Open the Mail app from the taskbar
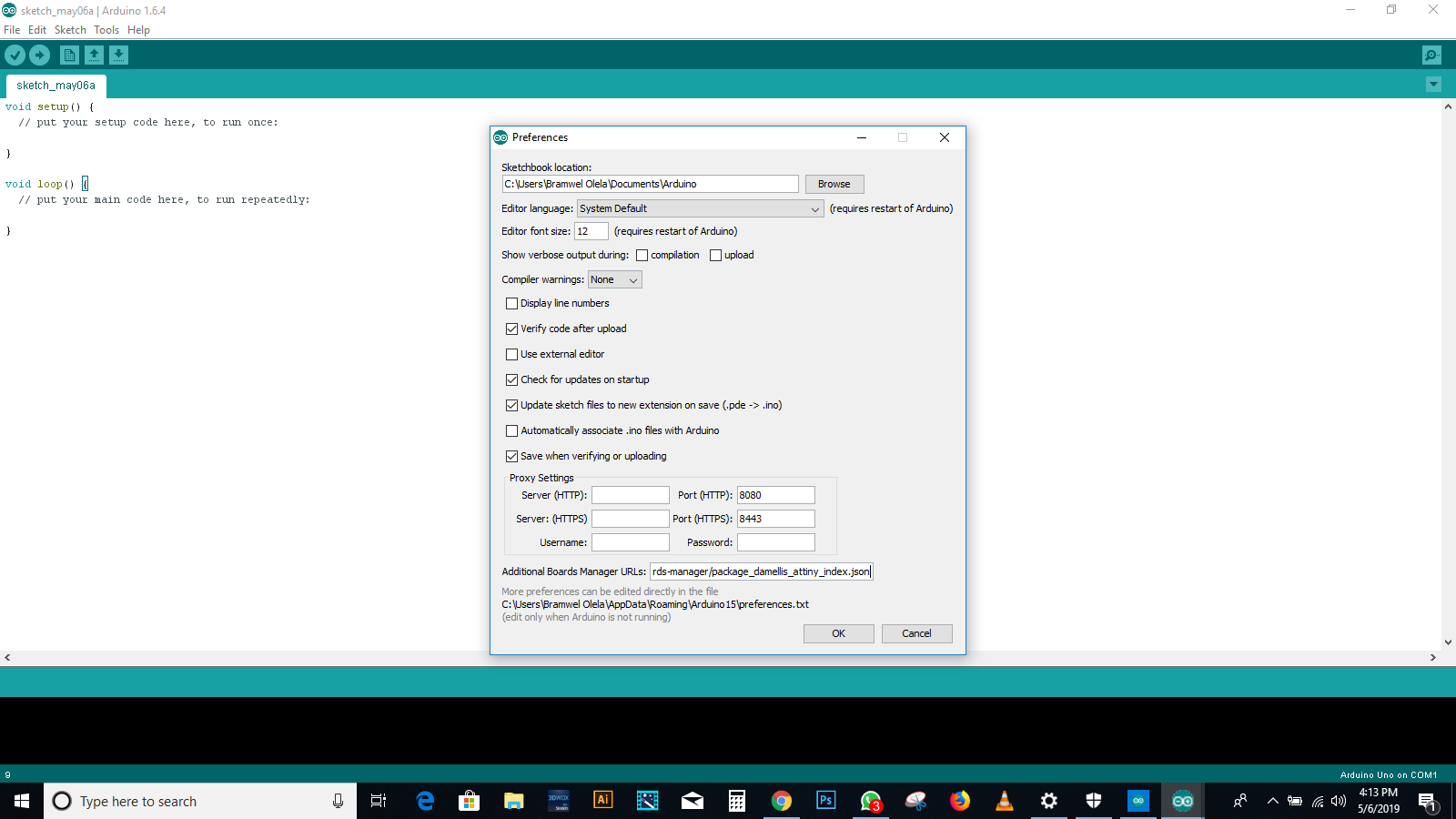This screenshot has height=819, width=1456. (x=693, y=801)
